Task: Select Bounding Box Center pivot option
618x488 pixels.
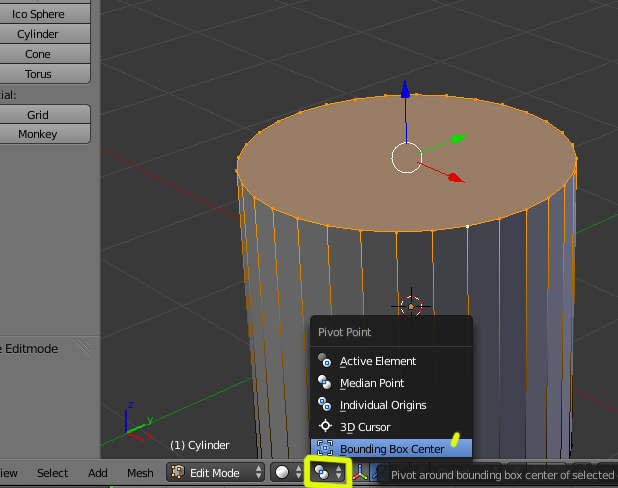Action: [x=391, y=449]
